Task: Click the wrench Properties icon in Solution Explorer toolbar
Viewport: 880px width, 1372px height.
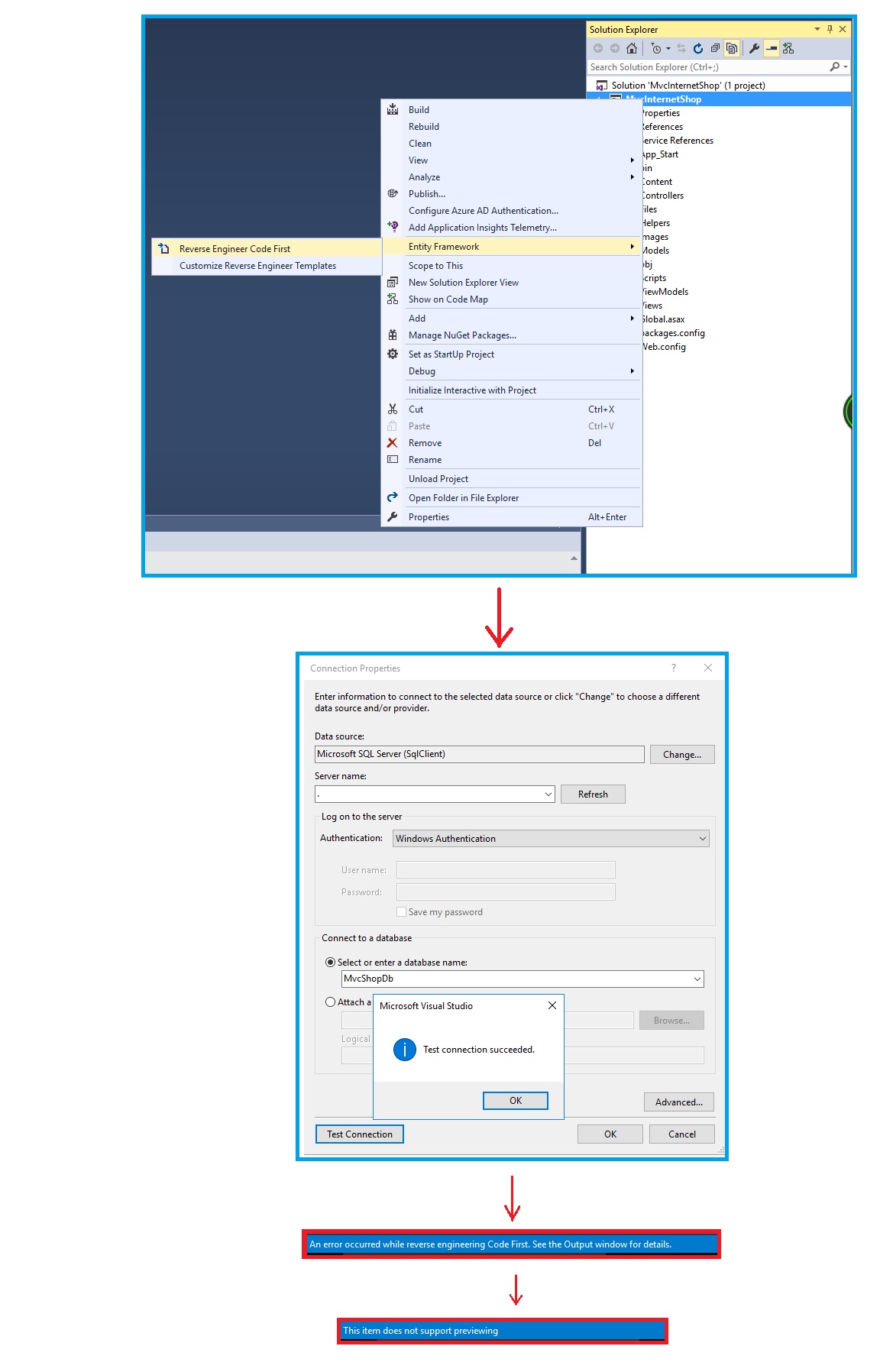Action: (x=754, y=48)
